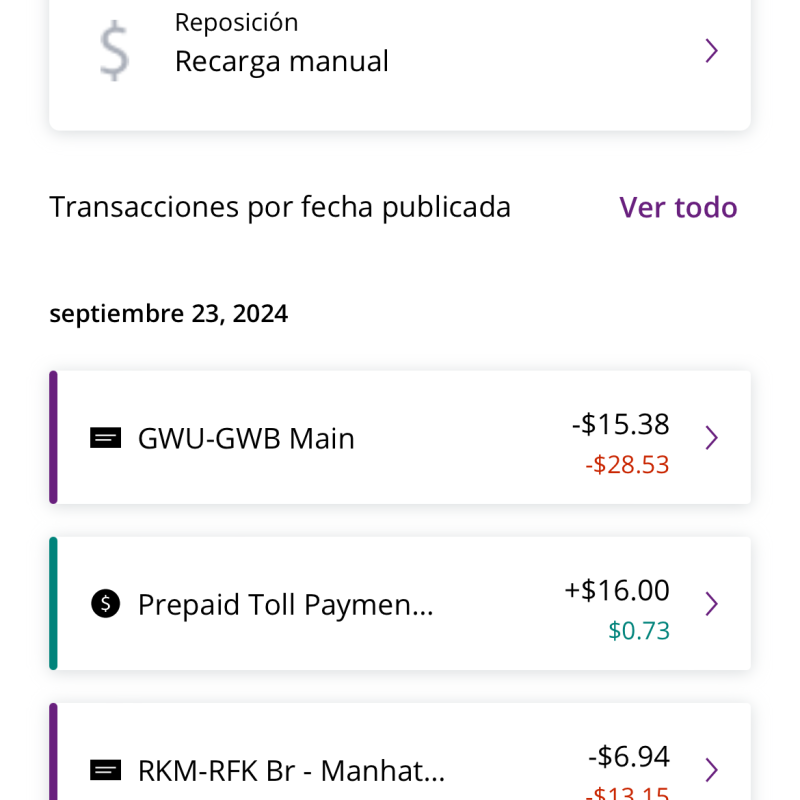Open the Prepaid Toll Payment entry

click(x=399, y=603)
